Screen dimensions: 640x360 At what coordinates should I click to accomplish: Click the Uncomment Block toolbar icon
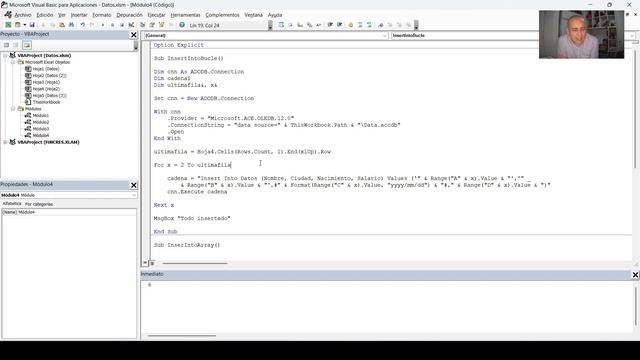(369, 25)
